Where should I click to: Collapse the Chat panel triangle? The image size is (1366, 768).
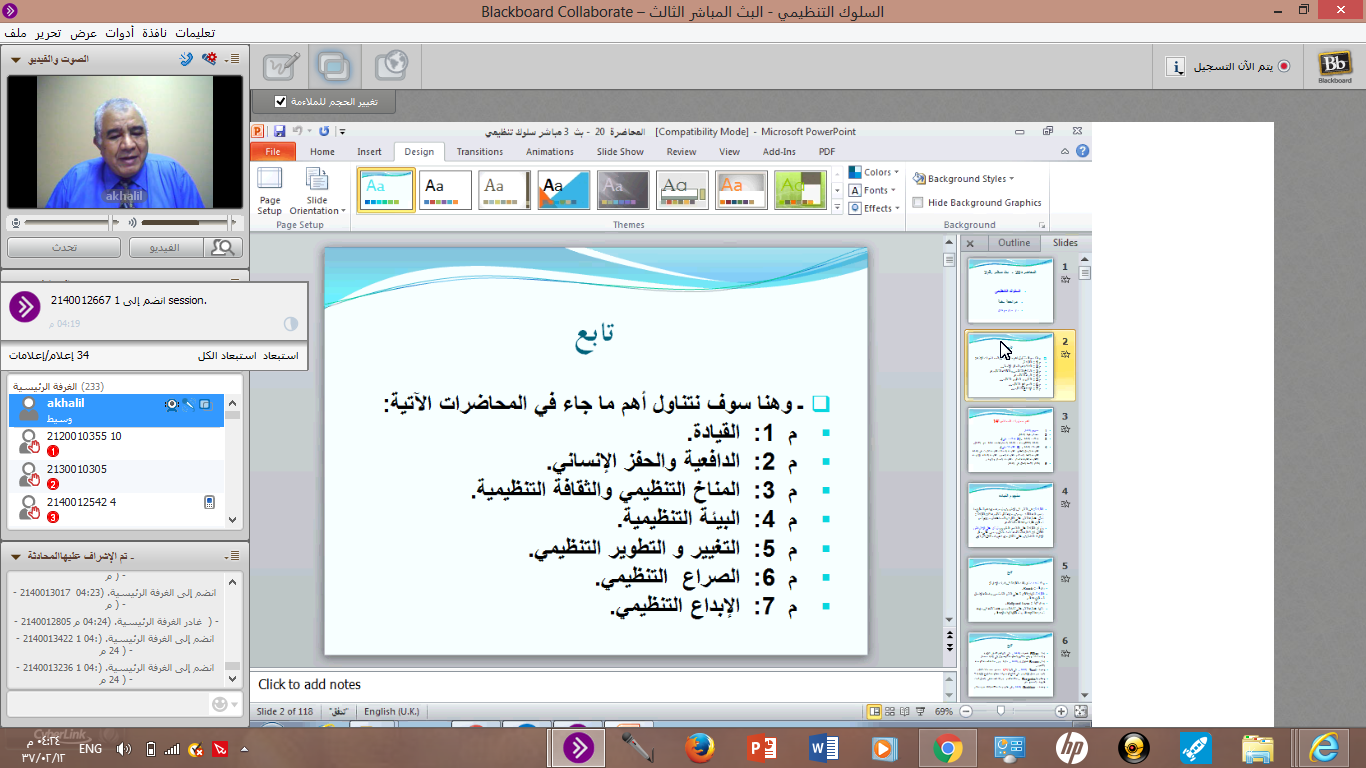pyautogui.click(x=17, y=555)
